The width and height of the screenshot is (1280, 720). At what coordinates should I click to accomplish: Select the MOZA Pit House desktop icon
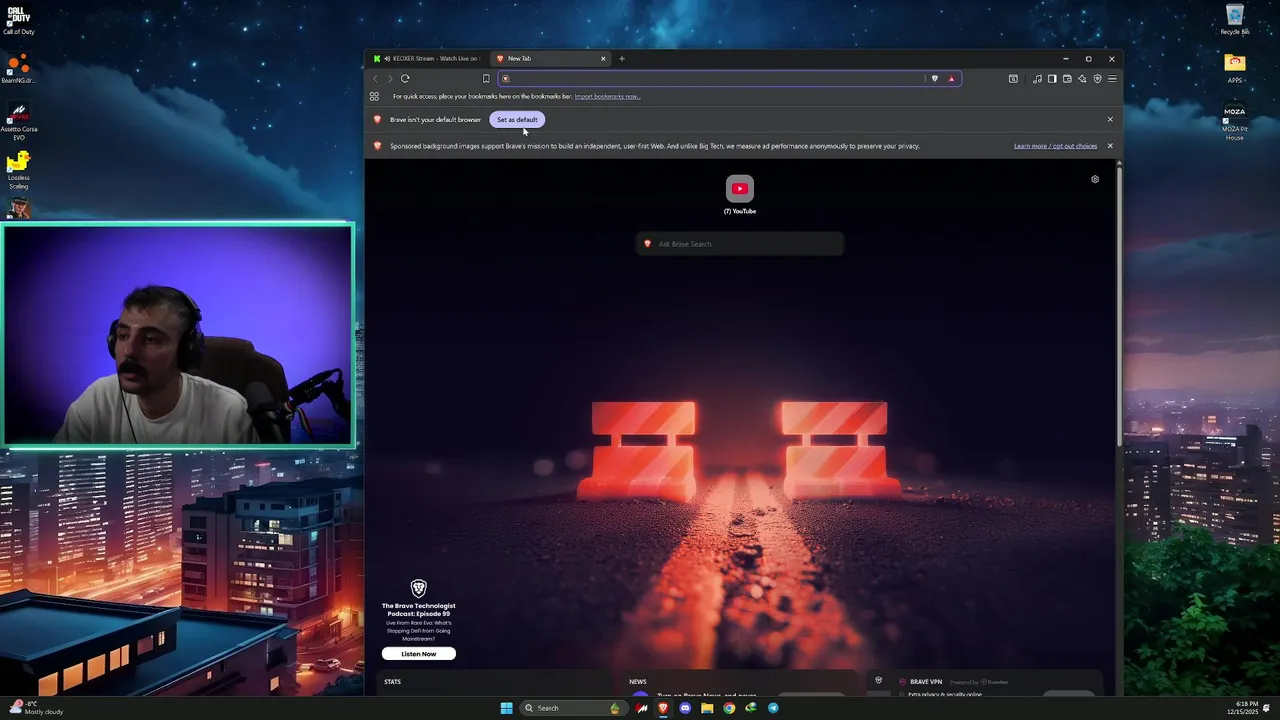click(x=1235, y=122)
